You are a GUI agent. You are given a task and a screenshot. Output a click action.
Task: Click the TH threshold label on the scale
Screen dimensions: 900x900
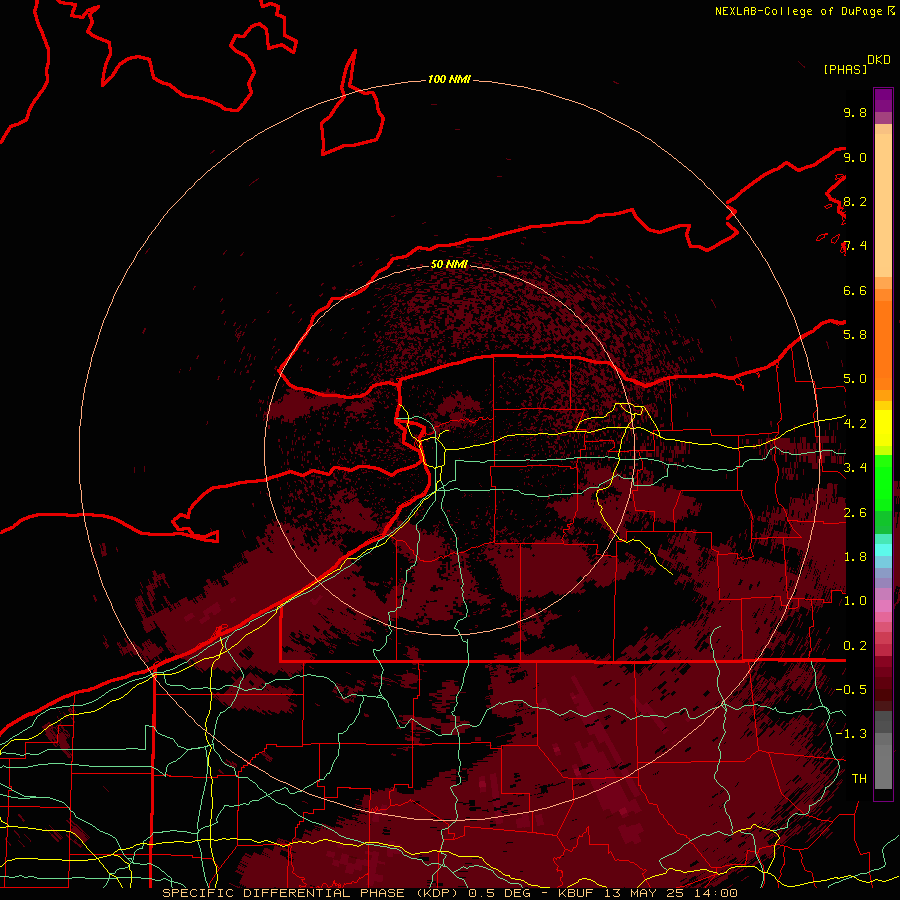tap(859, 779)
